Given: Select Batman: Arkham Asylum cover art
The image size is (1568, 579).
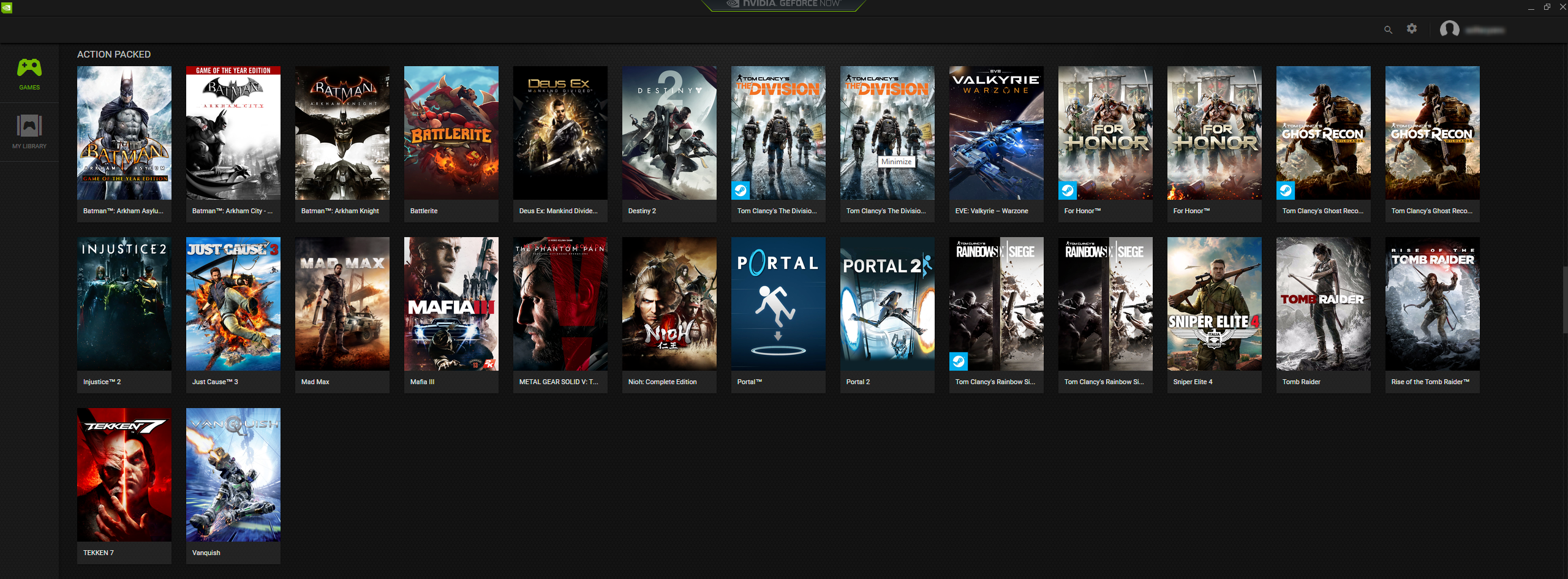Looking at the screenshot, I should [124, 133].
